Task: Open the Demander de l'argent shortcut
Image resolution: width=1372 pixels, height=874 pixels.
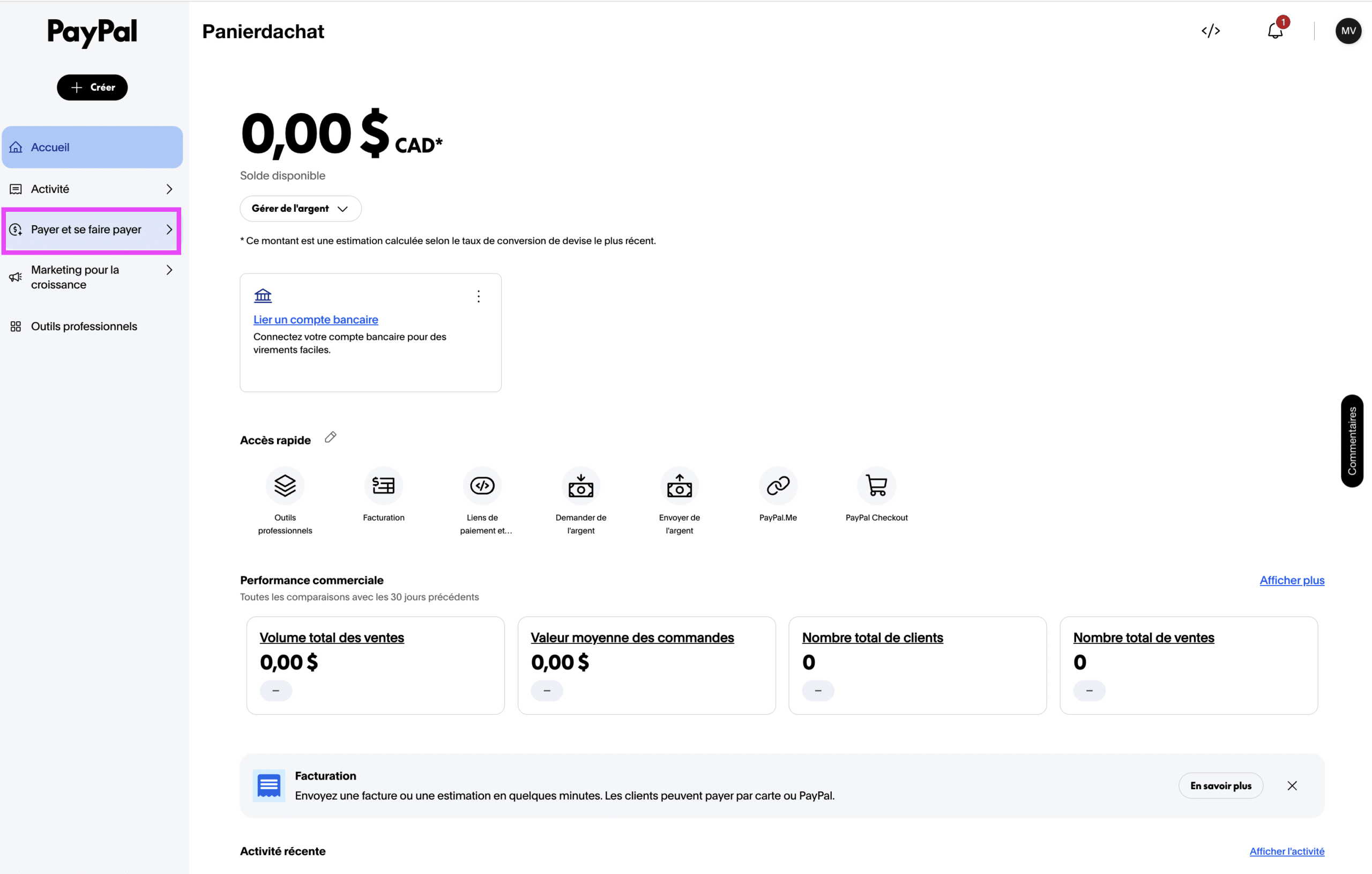Action: point(580,486)
